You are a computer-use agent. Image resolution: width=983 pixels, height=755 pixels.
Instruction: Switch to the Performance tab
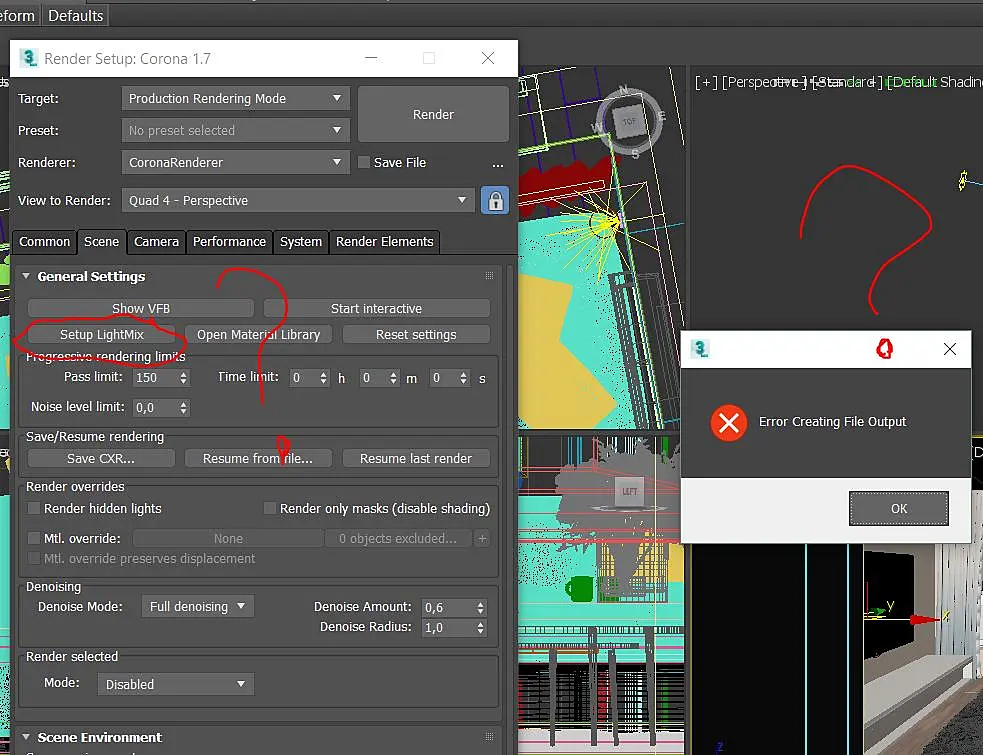point(229,242)
